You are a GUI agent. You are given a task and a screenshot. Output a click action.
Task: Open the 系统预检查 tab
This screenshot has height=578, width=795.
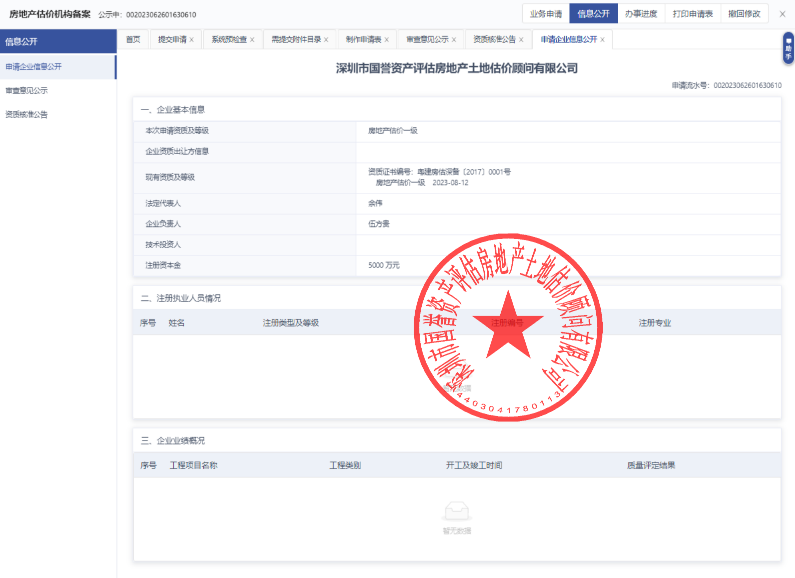click(228, 40)
